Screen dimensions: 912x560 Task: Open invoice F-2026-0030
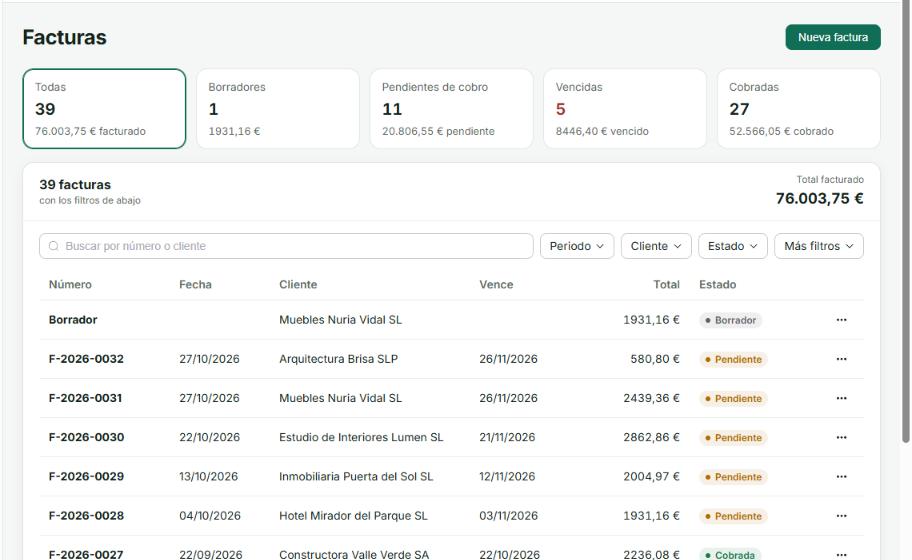point(86,437)
